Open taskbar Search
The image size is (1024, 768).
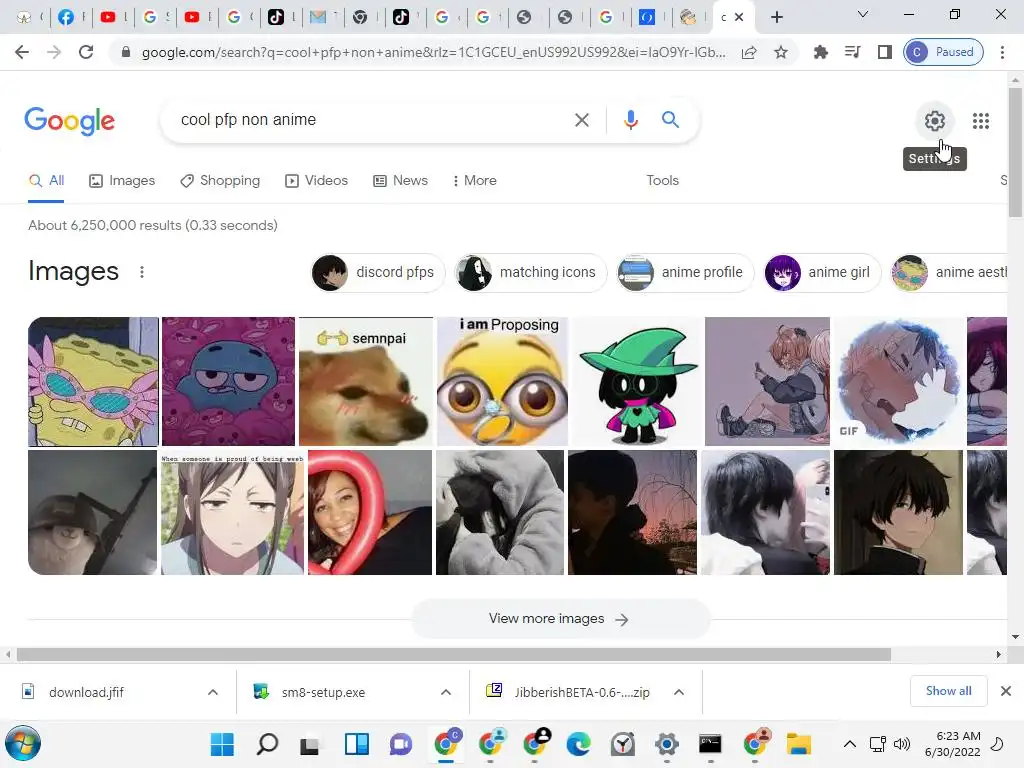pyautogui.click(x=267, y=744)
